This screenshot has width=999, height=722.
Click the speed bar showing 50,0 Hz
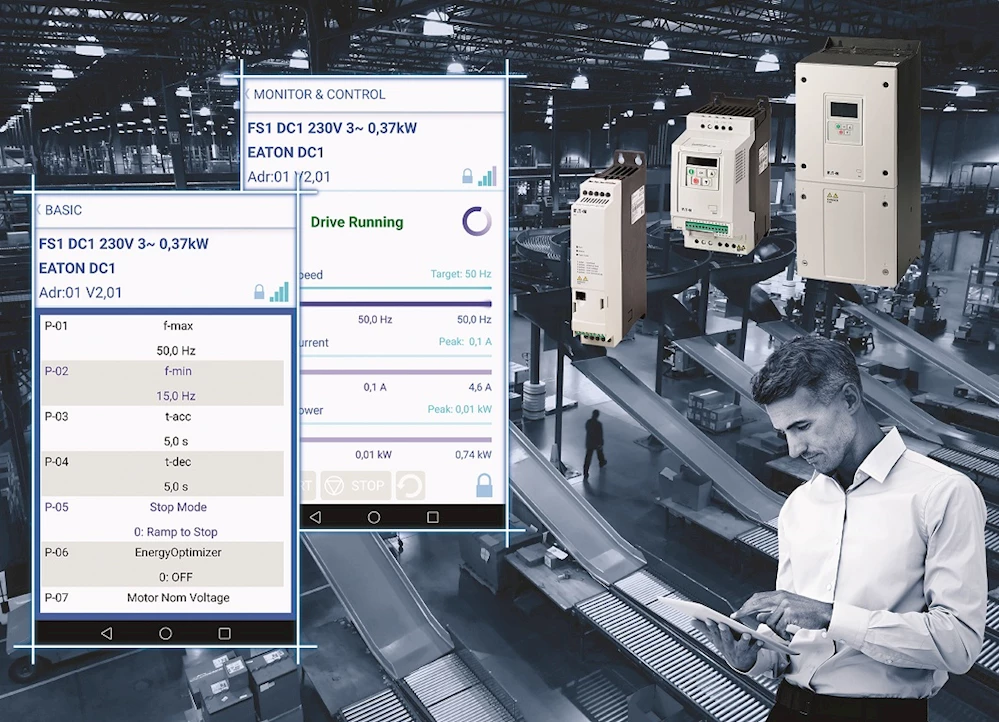(x=396, y=304)
